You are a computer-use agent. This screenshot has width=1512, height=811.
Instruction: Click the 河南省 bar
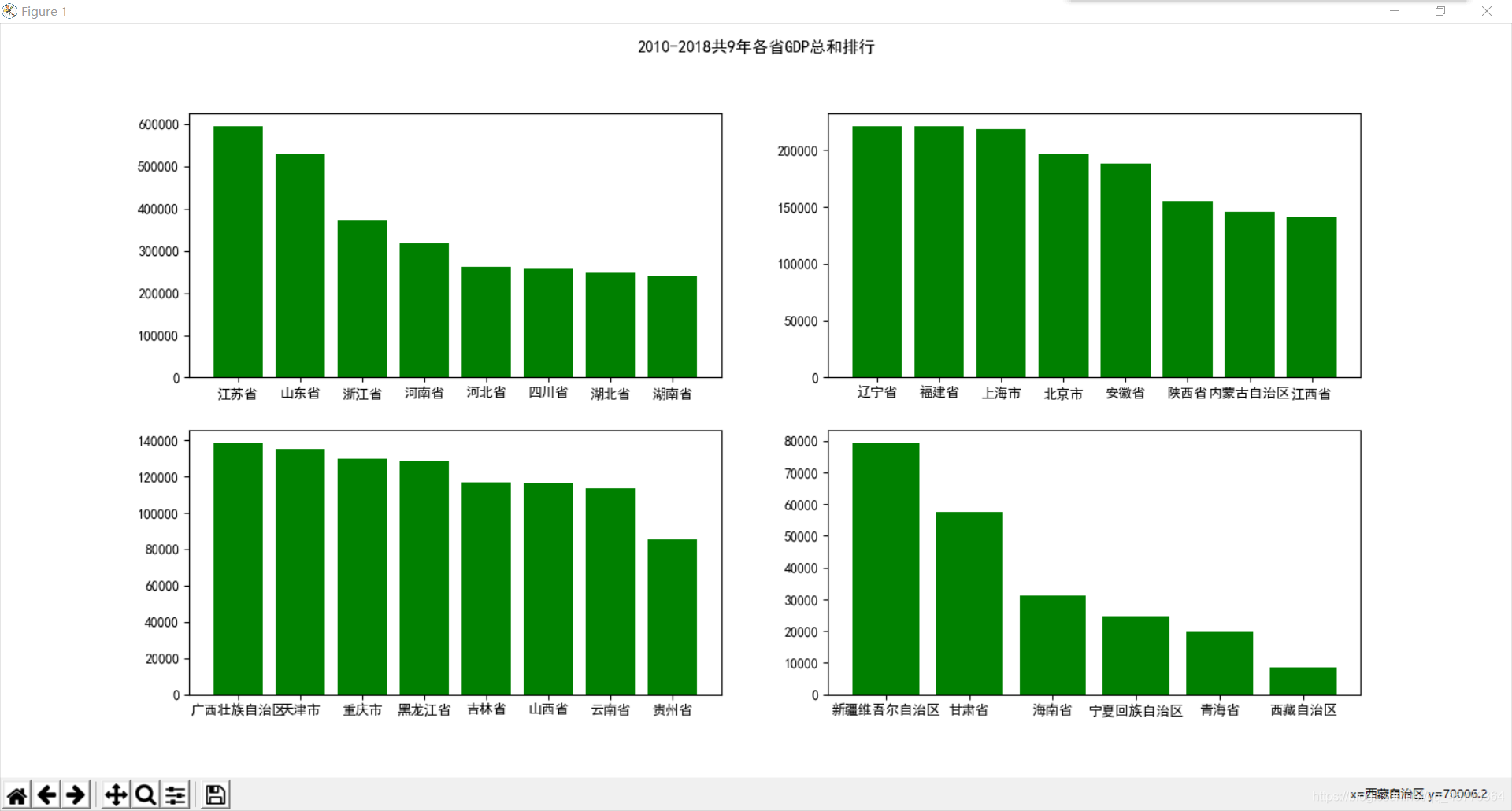pyautogui.click(x=424, y=310)
